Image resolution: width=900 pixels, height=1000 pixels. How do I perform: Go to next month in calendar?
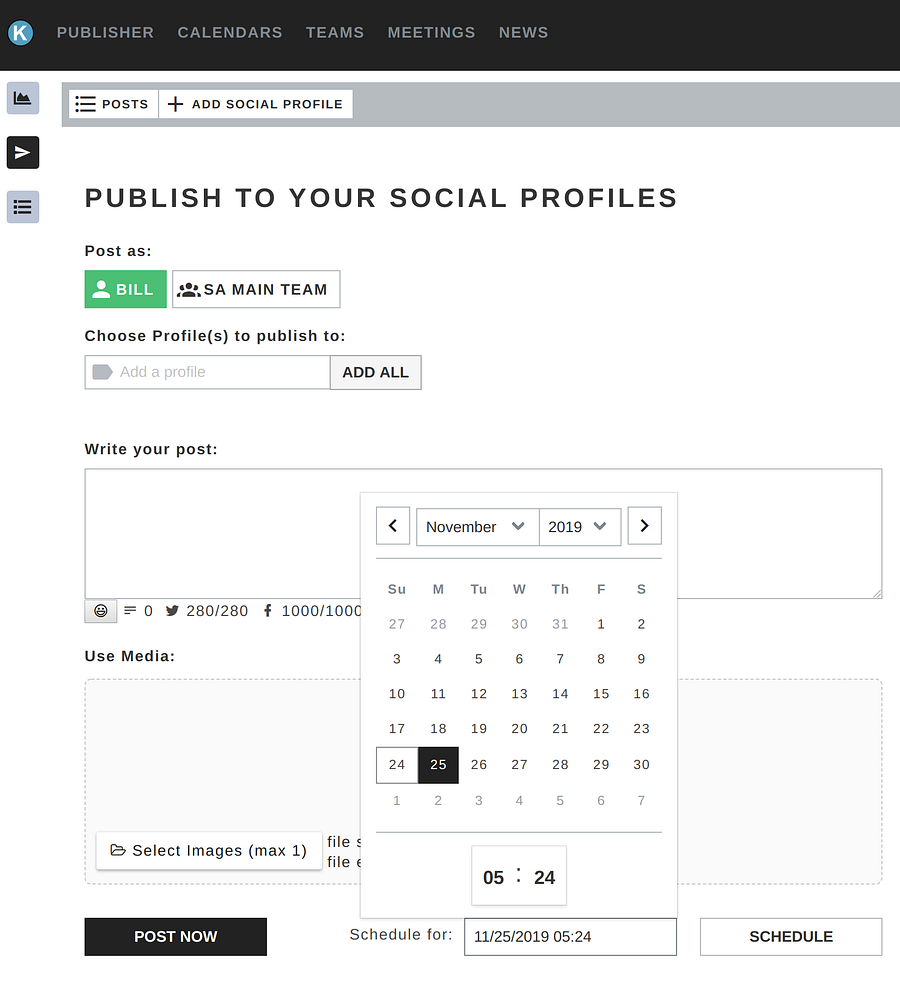tap(644, 526)
